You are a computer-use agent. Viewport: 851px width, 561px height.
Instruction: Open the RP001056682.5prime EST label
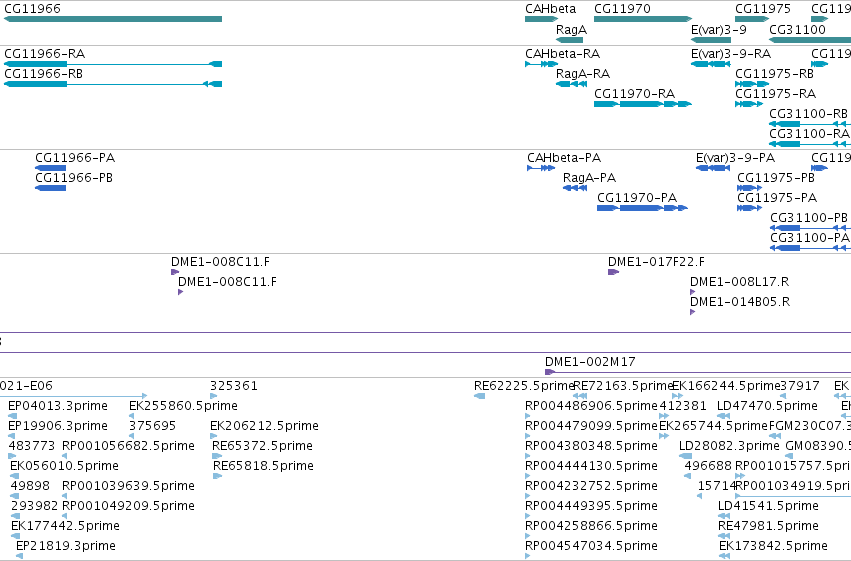coord(128,447)
